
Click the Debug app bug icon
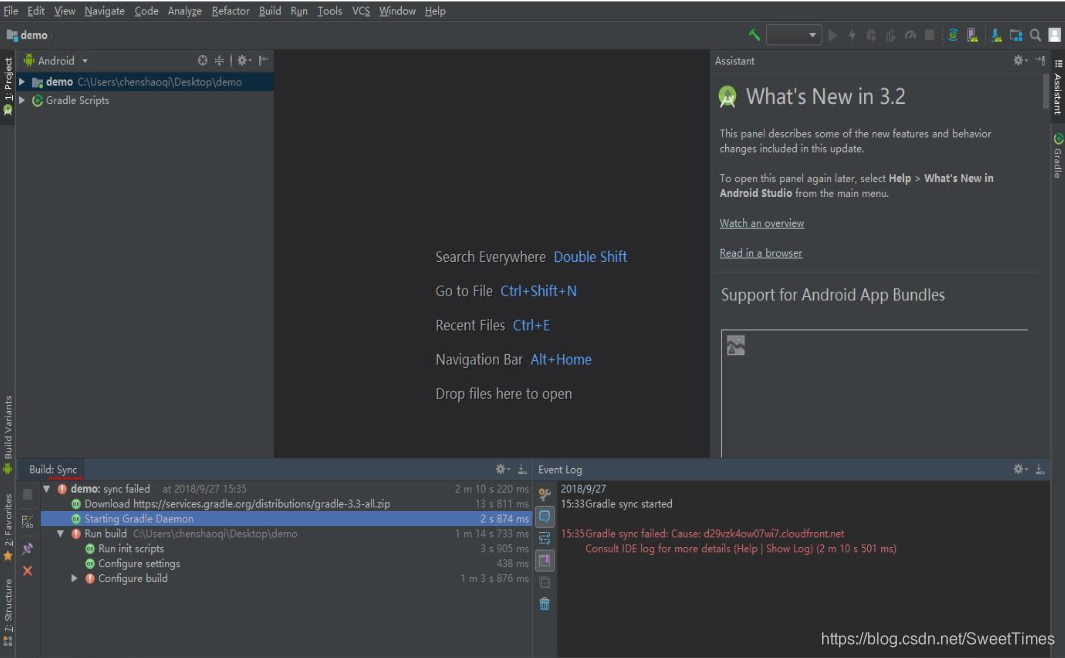click(871, 35)
